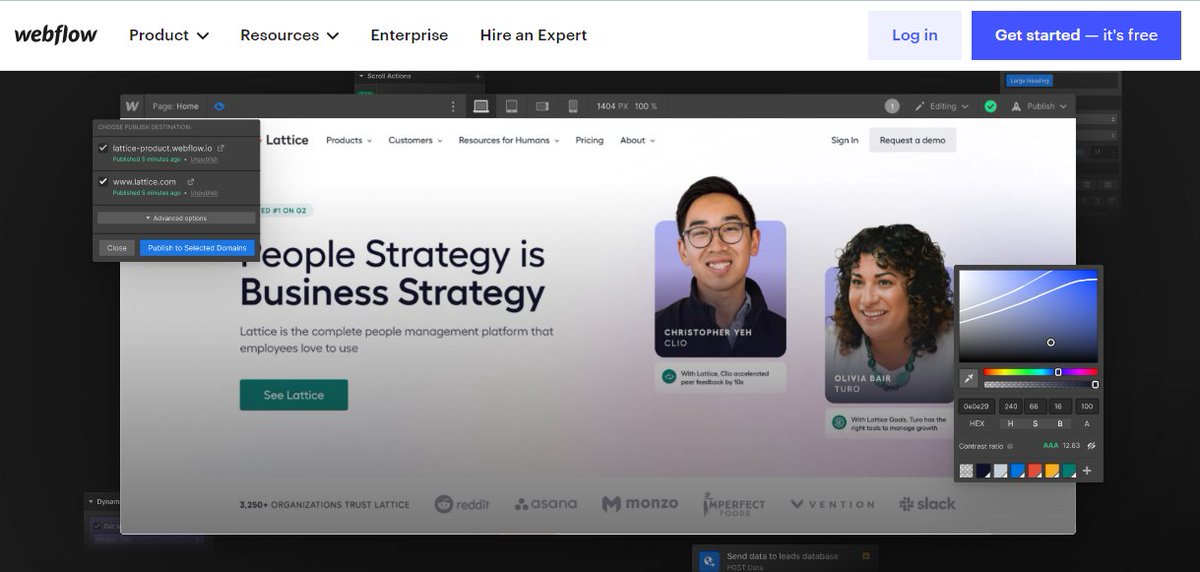Select the yellow color swatch
This screenshot has height=572, width=1200.
[1052, 471]
